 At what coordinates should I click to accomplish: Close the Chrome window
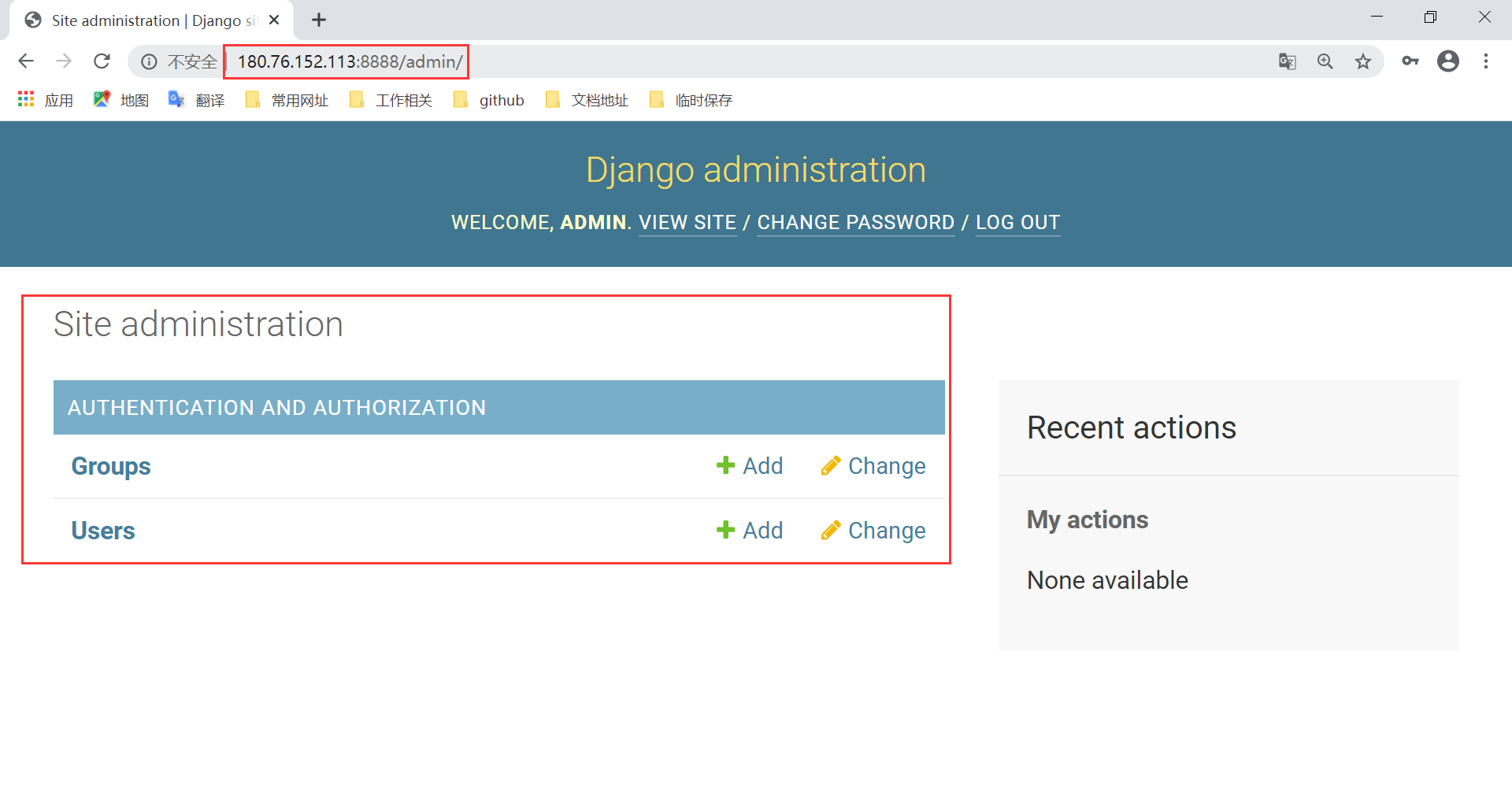tap(1484, 17)
